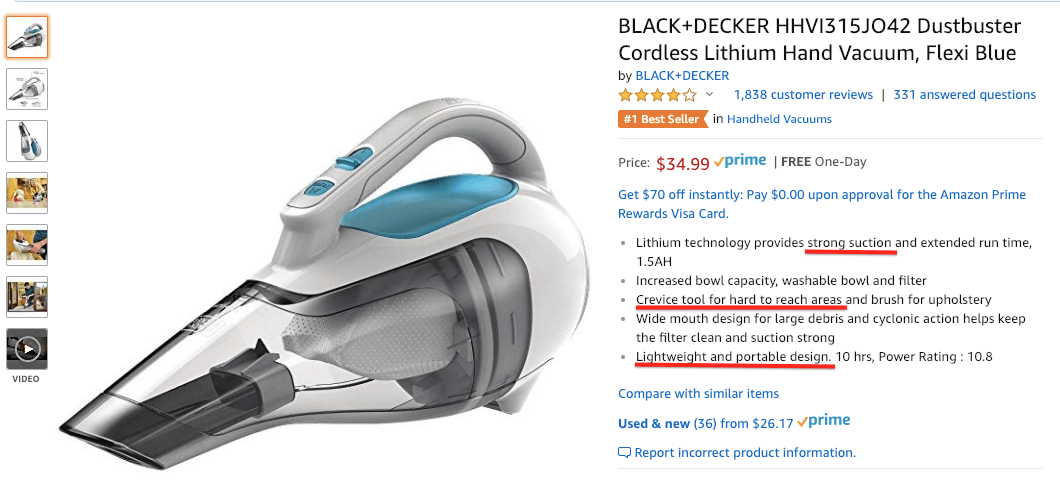Select the first vacuum thumbnail image

point(27,37)
